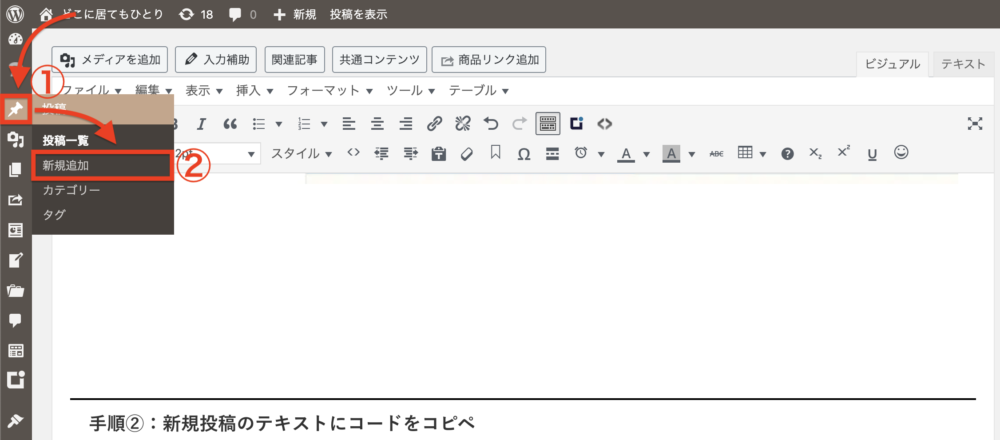This screenshot has width=1000, height=440.
Task: Align text left
Action: [348, 124]
